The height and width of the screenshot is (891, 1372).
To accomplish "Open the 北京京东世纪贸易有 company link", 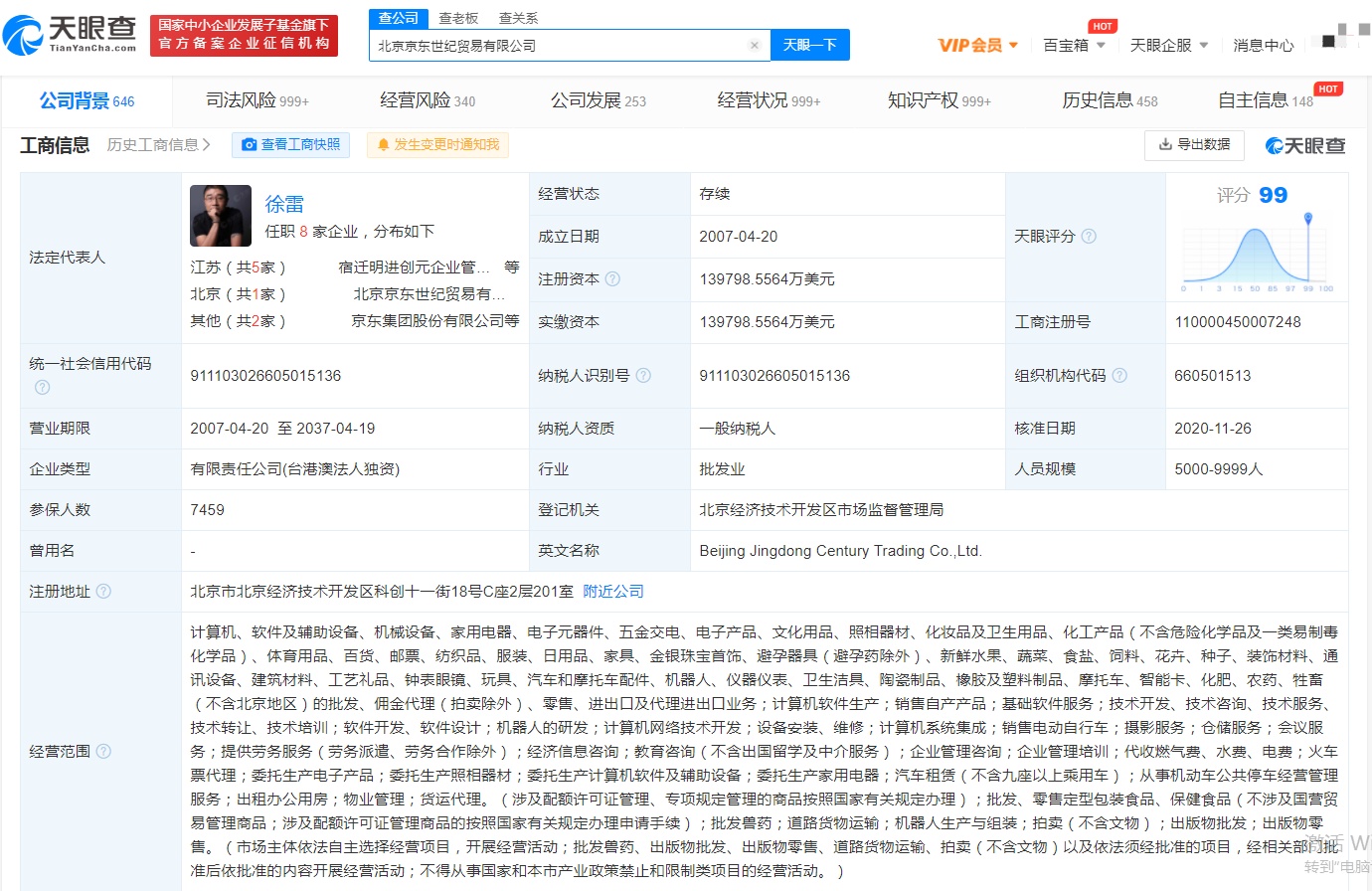I will (429, 294).
